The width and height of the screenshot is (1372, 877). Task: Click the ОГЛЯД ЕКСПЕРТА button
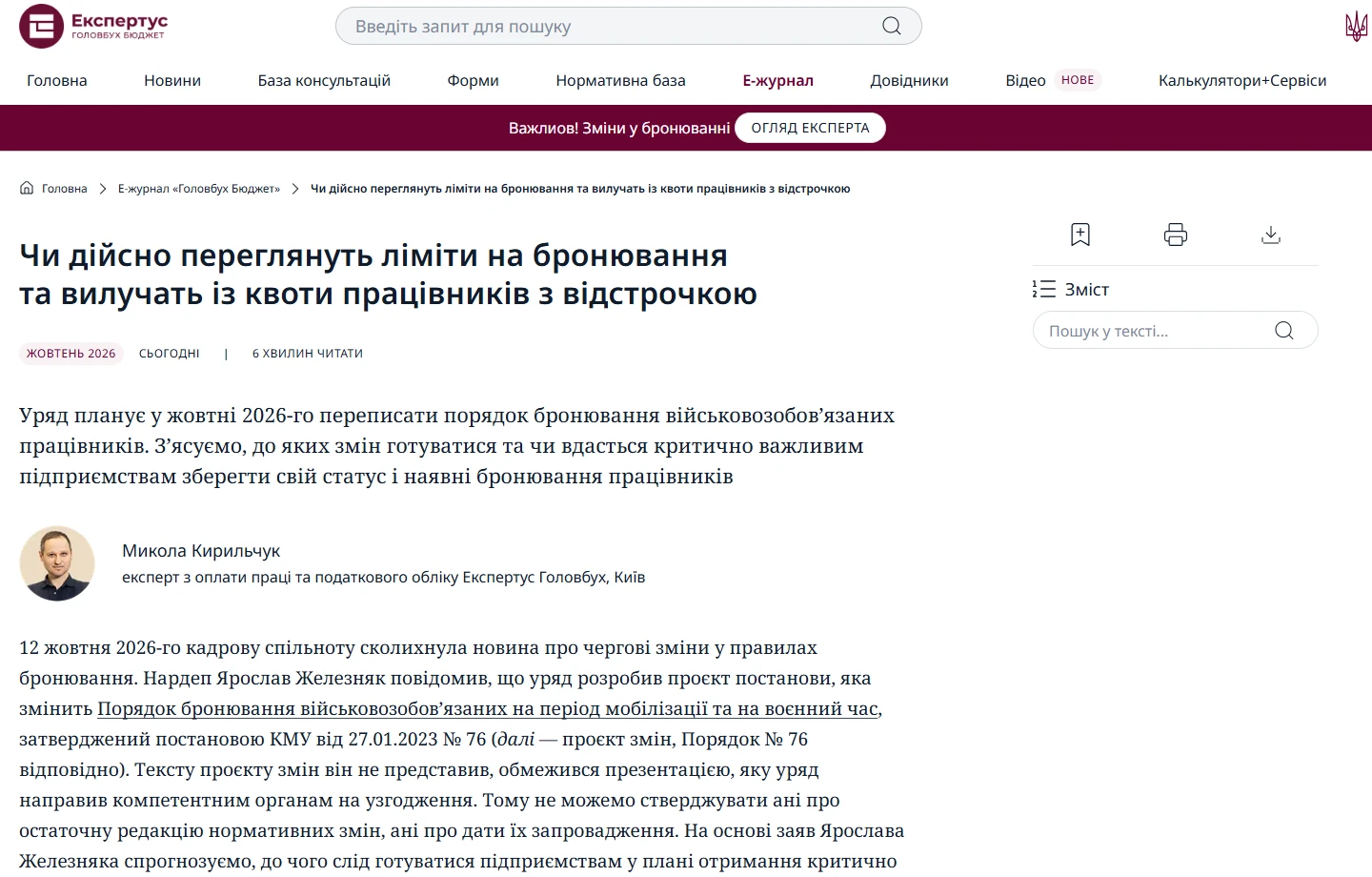click(x=811, y=128)
